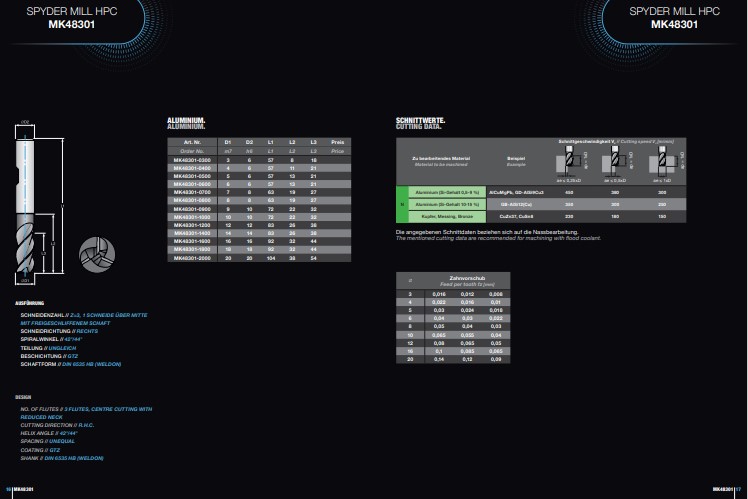The width and height of the screenshot is (748, 499).
Task: Select the 'ALUMINIUM.' table heading
Action: click(186, 121)
